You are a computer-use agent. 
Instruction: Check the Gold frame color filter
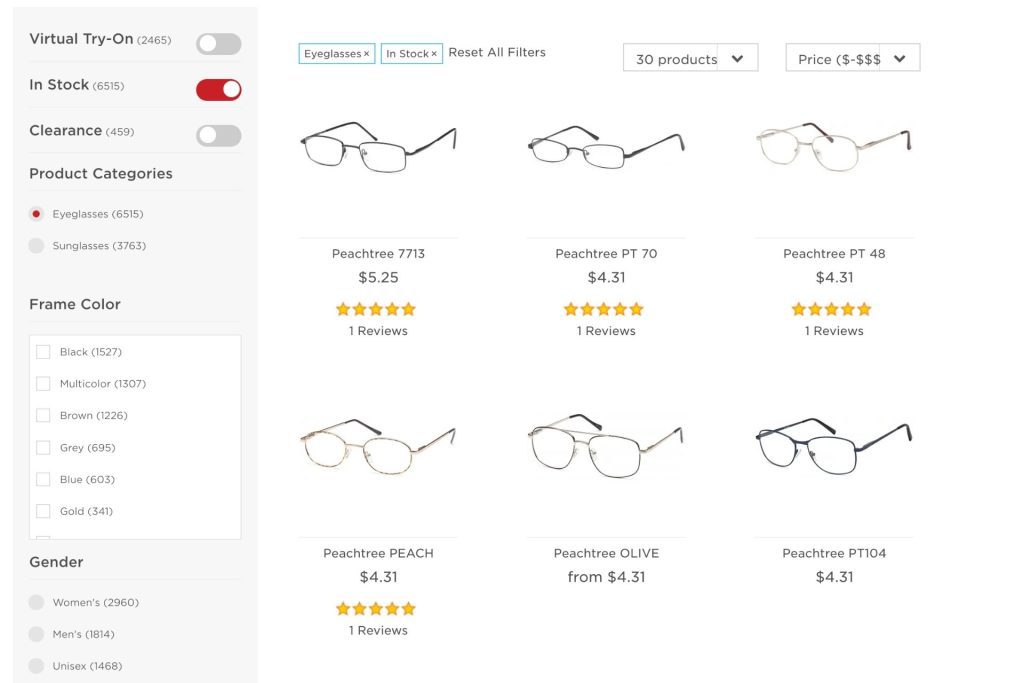[x=43, y=511]
